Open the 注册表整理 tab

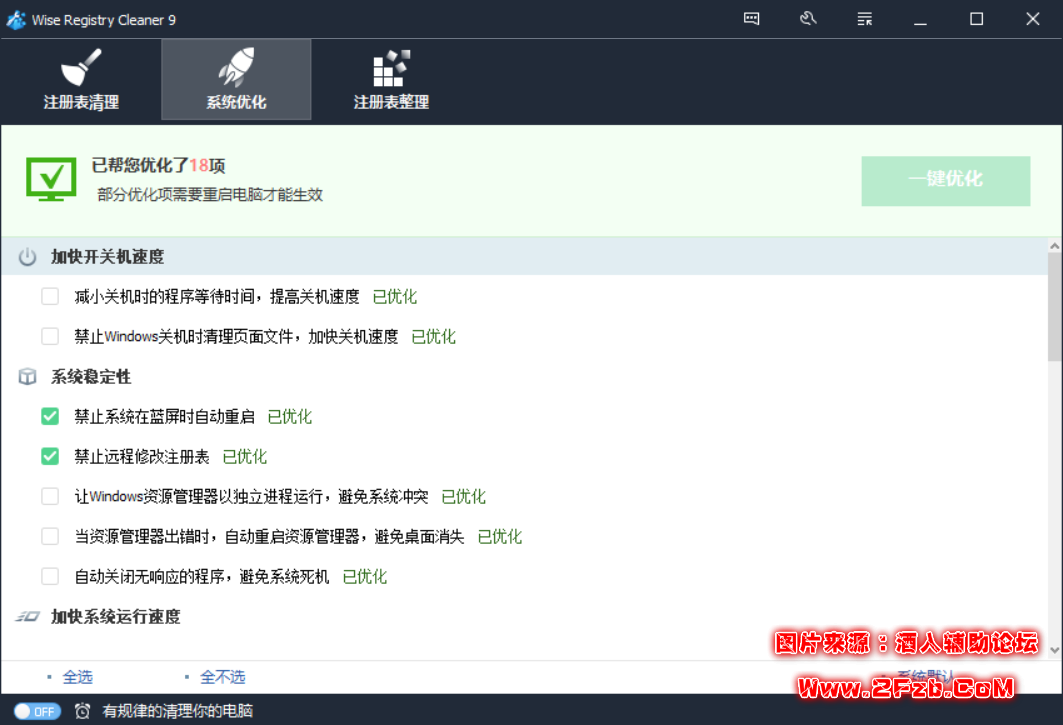pos(391,79)
